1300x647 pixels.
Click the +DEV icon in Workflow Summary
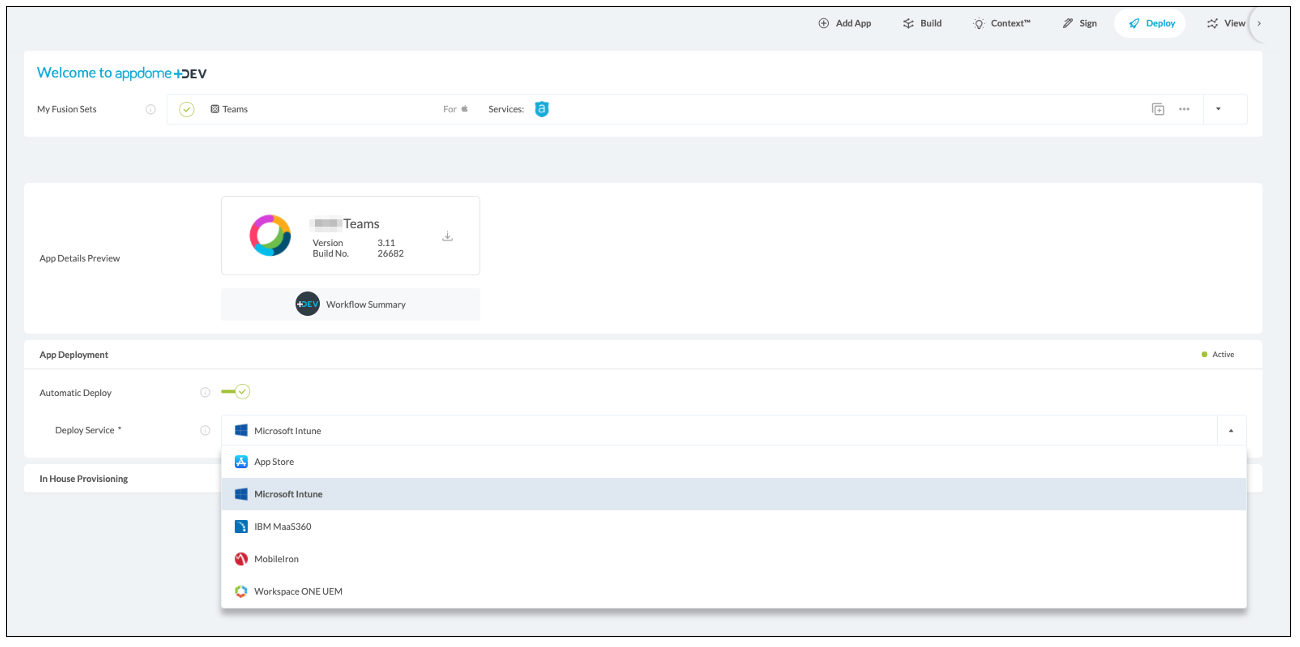(x=308, y=304)
